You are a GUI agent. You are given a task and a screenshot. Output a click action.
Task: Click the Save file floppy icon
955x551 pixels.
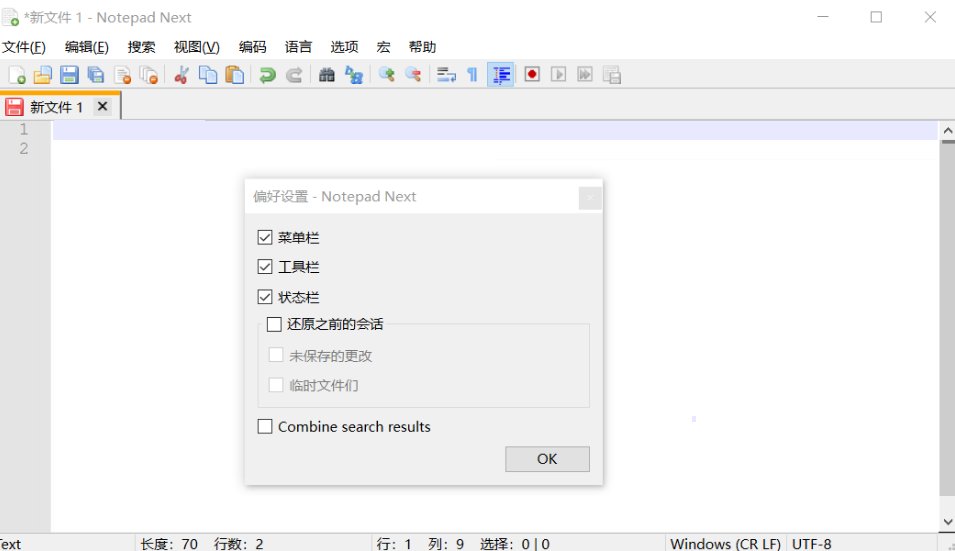click(x=69, y=75)
